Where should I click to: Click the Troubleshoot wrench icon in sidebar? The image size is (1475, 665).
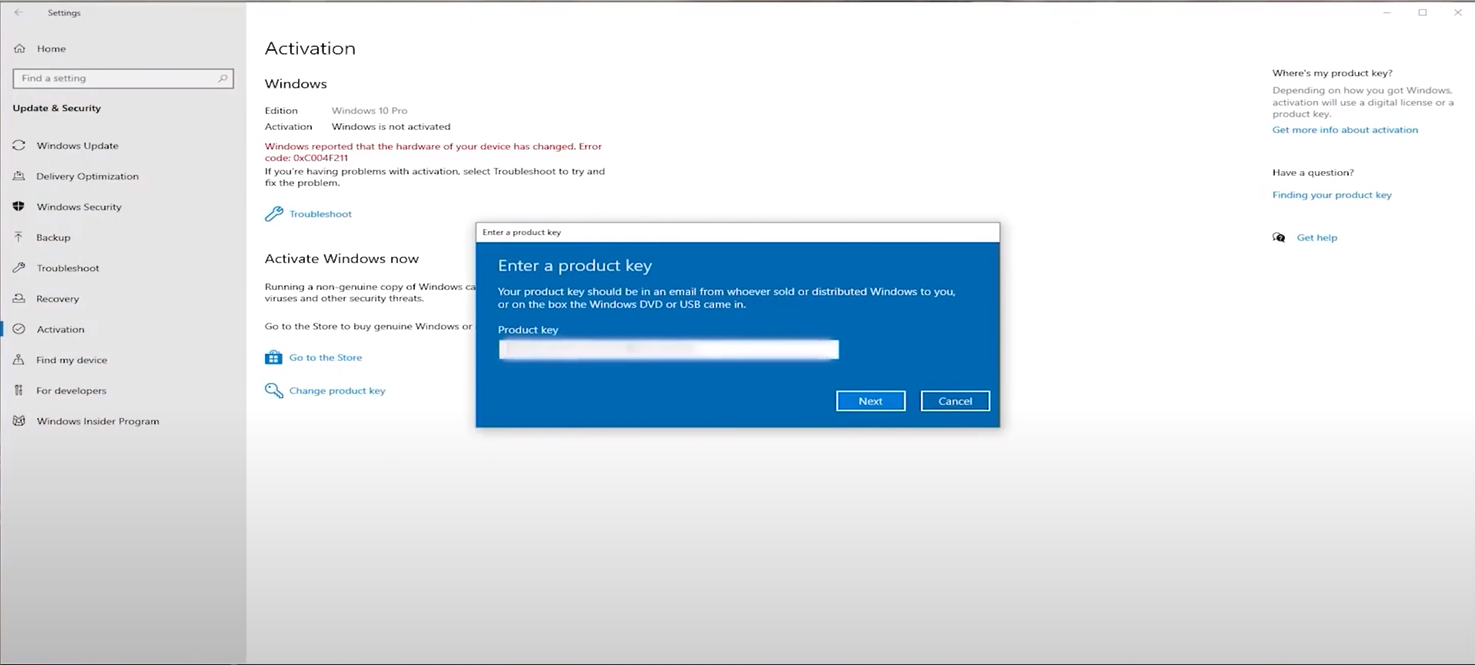19,268
